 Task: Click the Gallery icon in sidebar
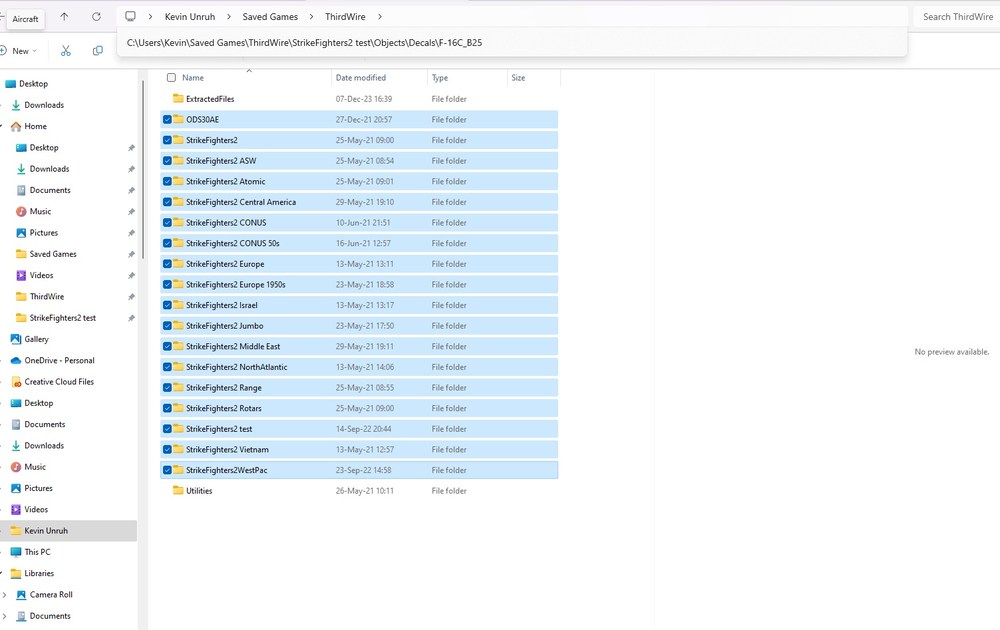pos(16,339)
